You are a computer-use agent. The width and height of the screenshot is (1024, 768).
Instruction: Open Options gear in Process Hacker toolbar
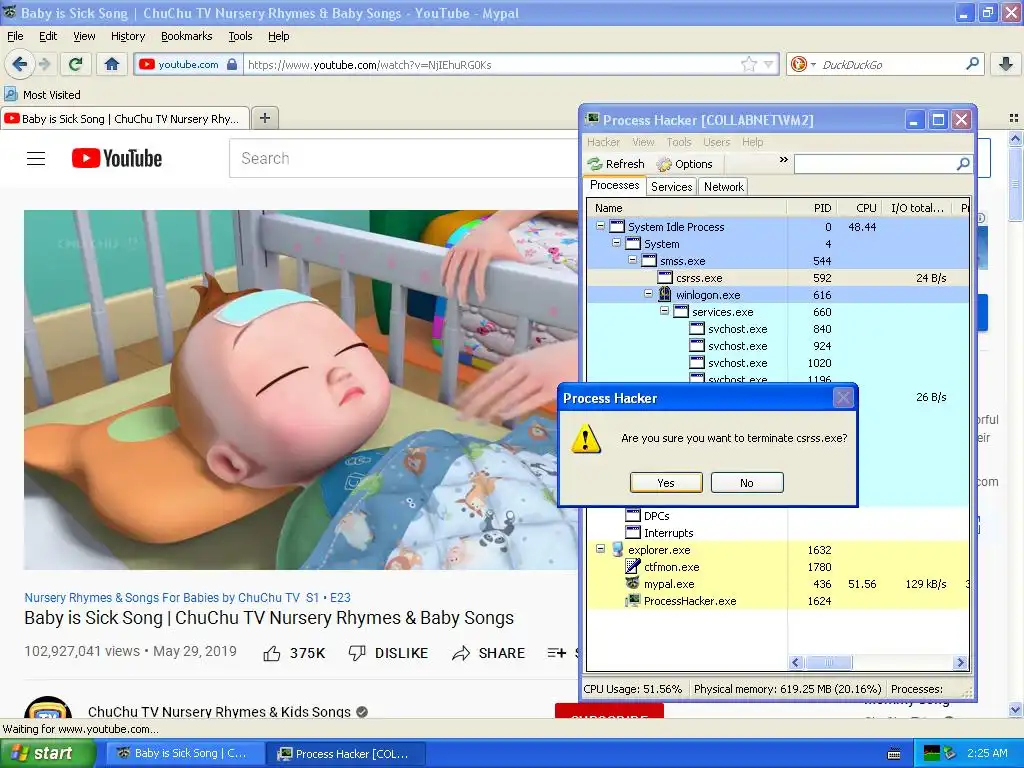(x=664, y=165)
